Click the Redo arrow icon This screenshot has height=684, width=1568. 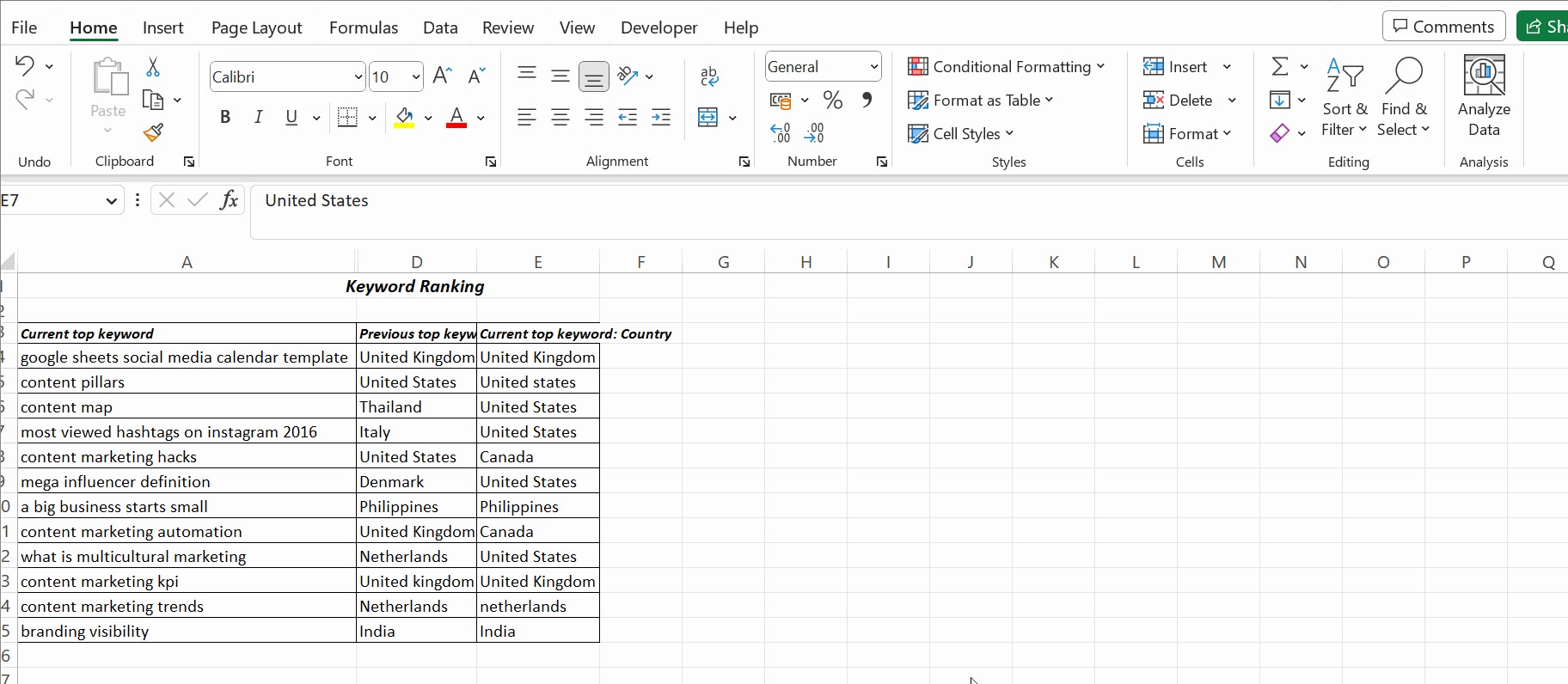click(x=25, y=99)
